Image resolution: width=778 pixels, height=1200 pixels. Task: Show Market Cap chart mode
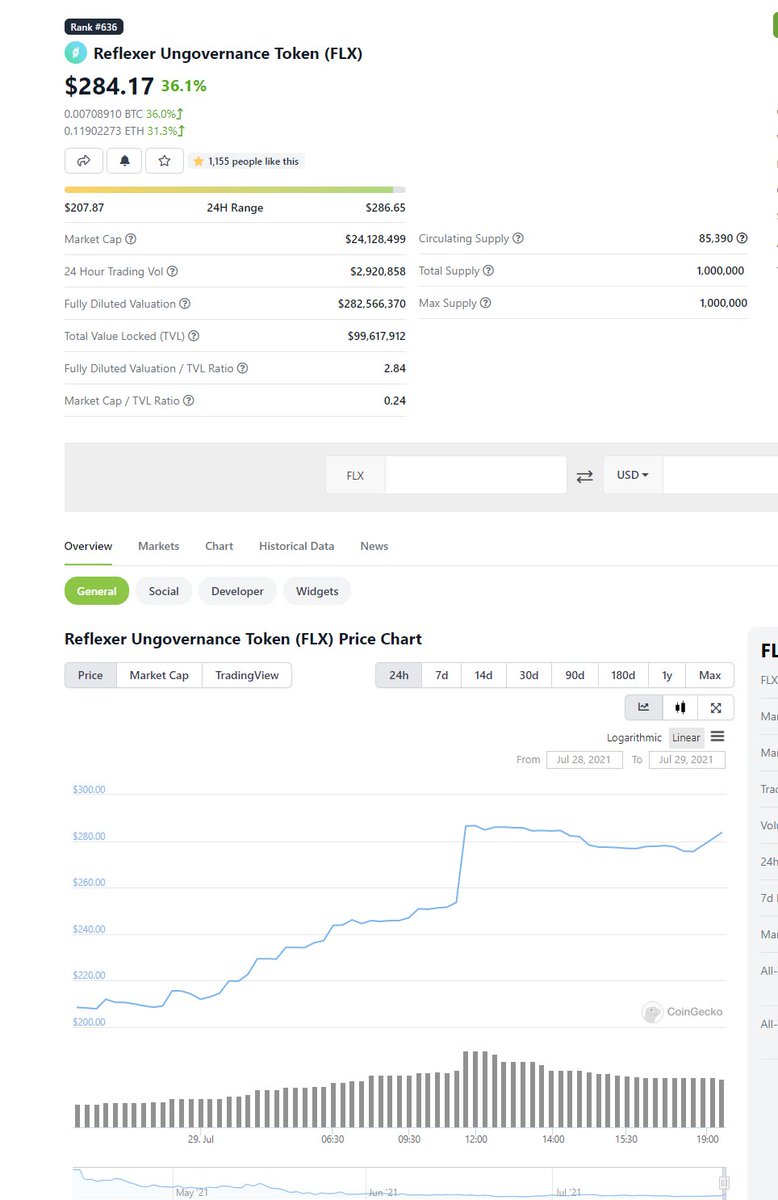click(x=159, y=675)
